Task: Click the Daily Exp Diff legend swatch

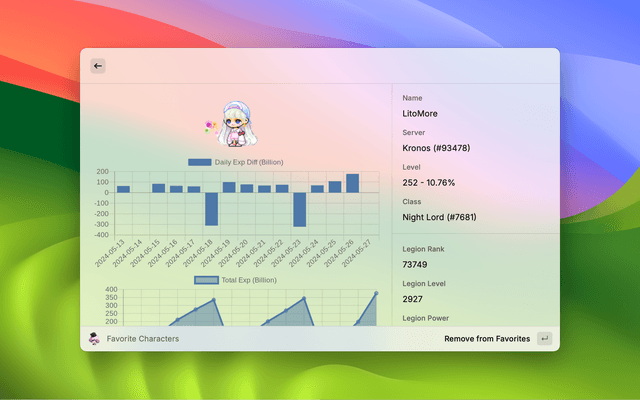Action: click(x=199, y=162)
